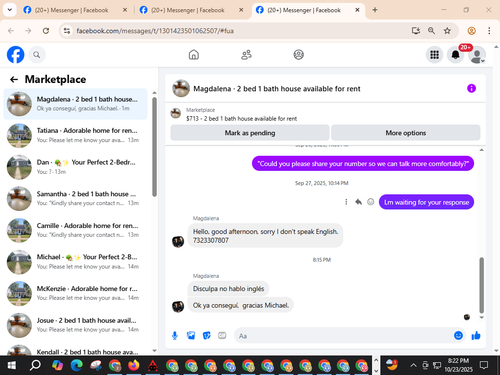500x375 pixels.
Task: Open a new browser tab
Action: pyautogui.click(x=375, y=10)
